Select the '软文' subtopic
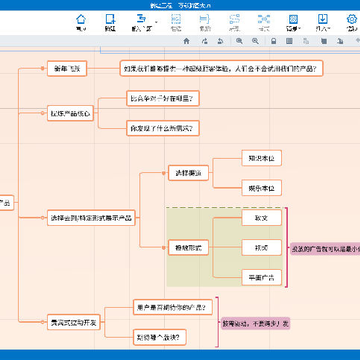This screenshot has width=360, height=360. [262, 218]
